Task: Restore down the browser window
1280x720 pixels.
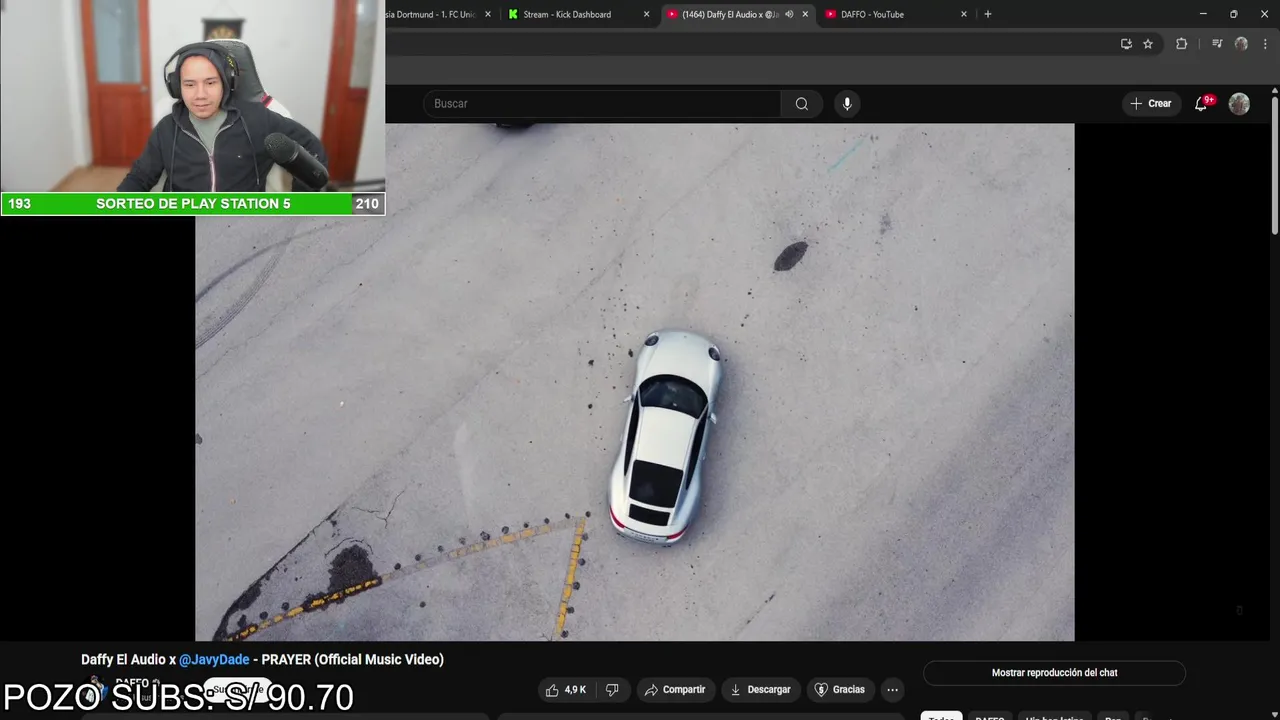Action: (x=1233, y=14)
